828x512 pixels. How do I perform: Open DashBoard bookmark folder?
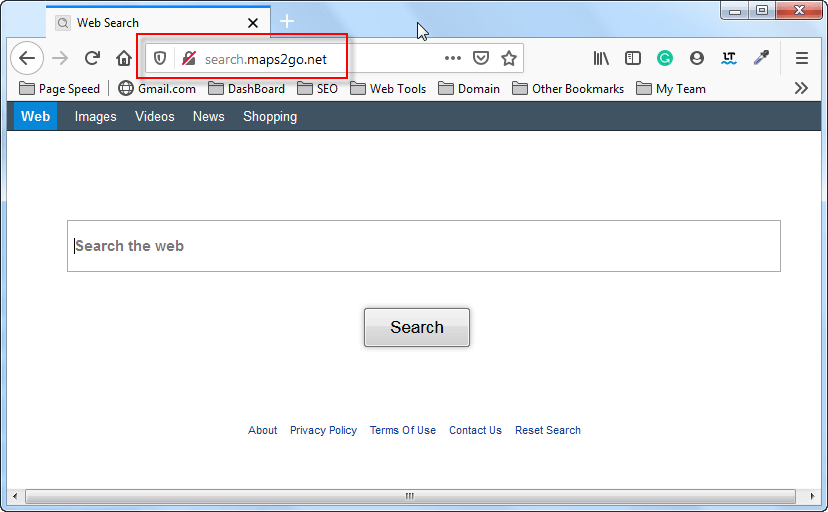pos(246,89)
